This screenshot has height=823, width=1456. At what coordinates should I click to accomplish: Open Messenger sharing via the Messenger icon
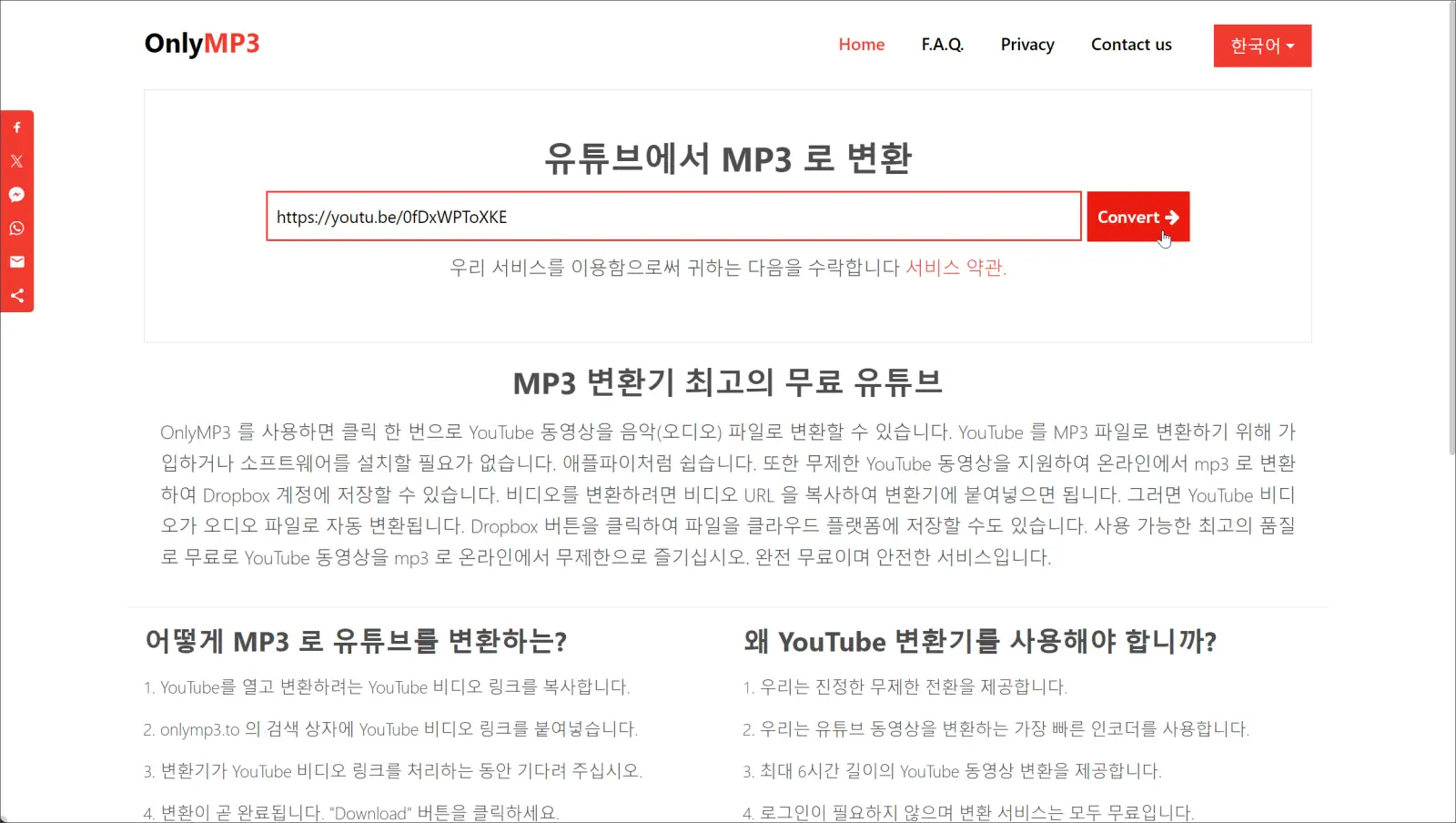(x=16, y=194)
